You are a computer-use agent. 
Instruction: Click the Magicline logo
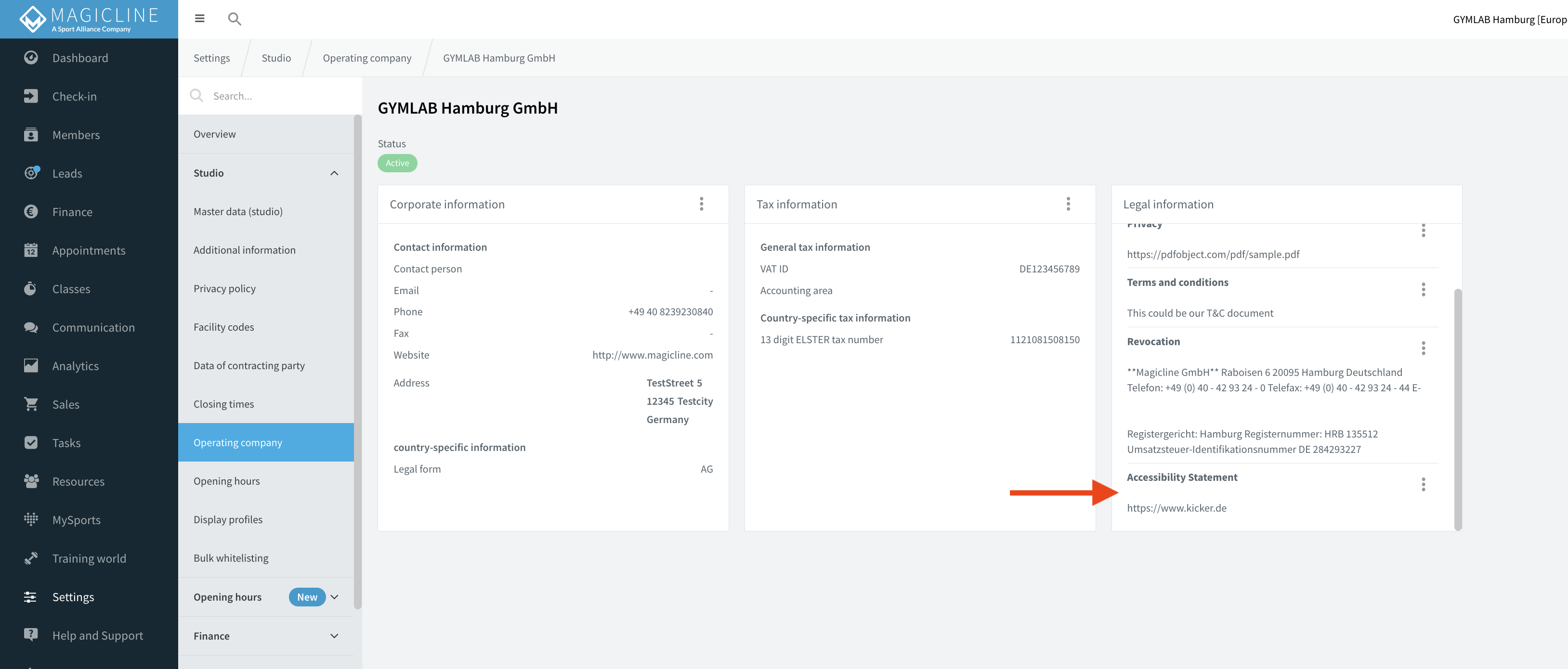click(x=89, y=19)
